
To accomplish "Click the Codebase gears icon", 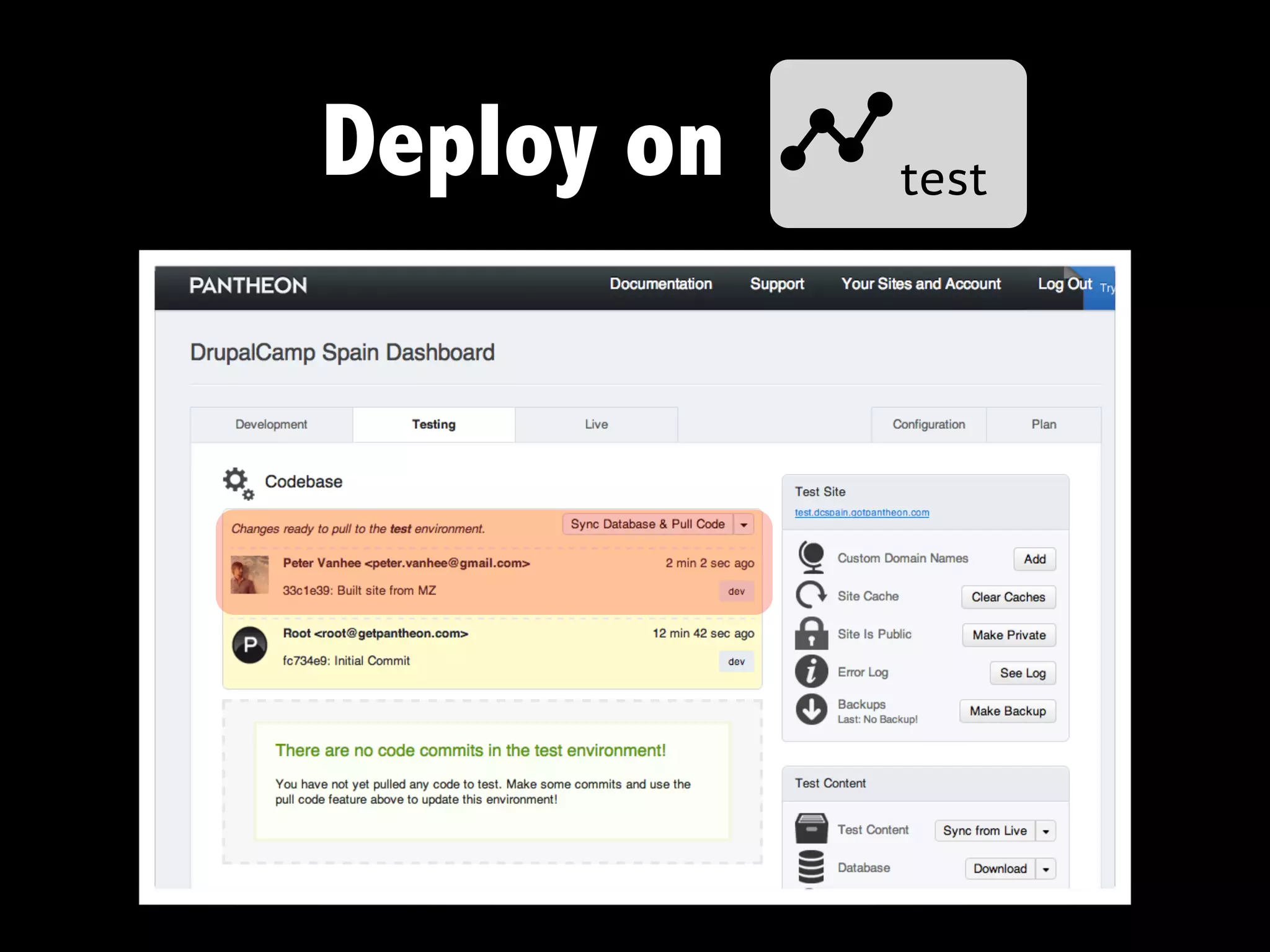I will click(x=239, y=483).
